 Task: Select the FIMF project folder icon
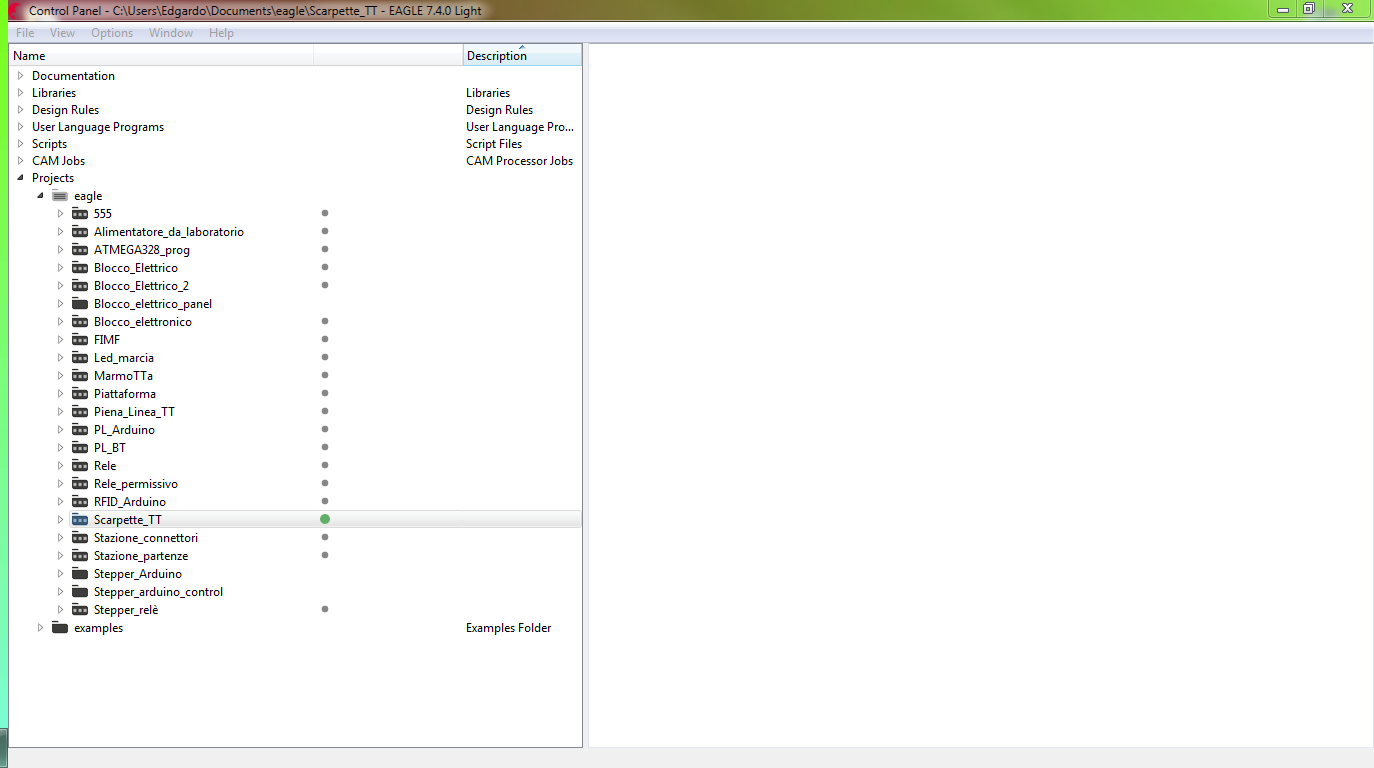point(80,340)
